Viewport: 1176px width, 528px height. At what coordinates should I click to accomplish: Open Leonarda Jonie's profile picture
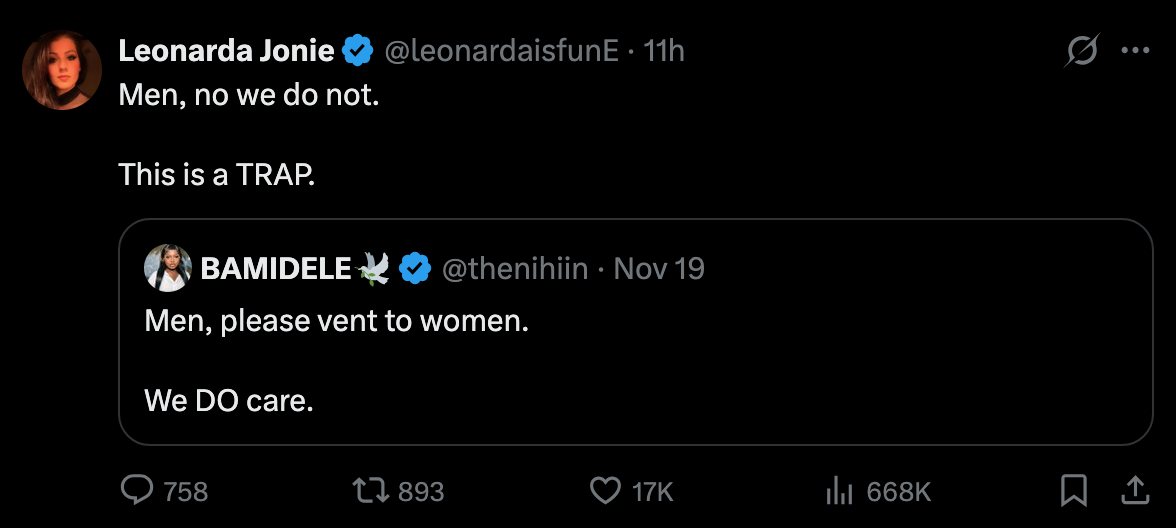pos(62,70)
